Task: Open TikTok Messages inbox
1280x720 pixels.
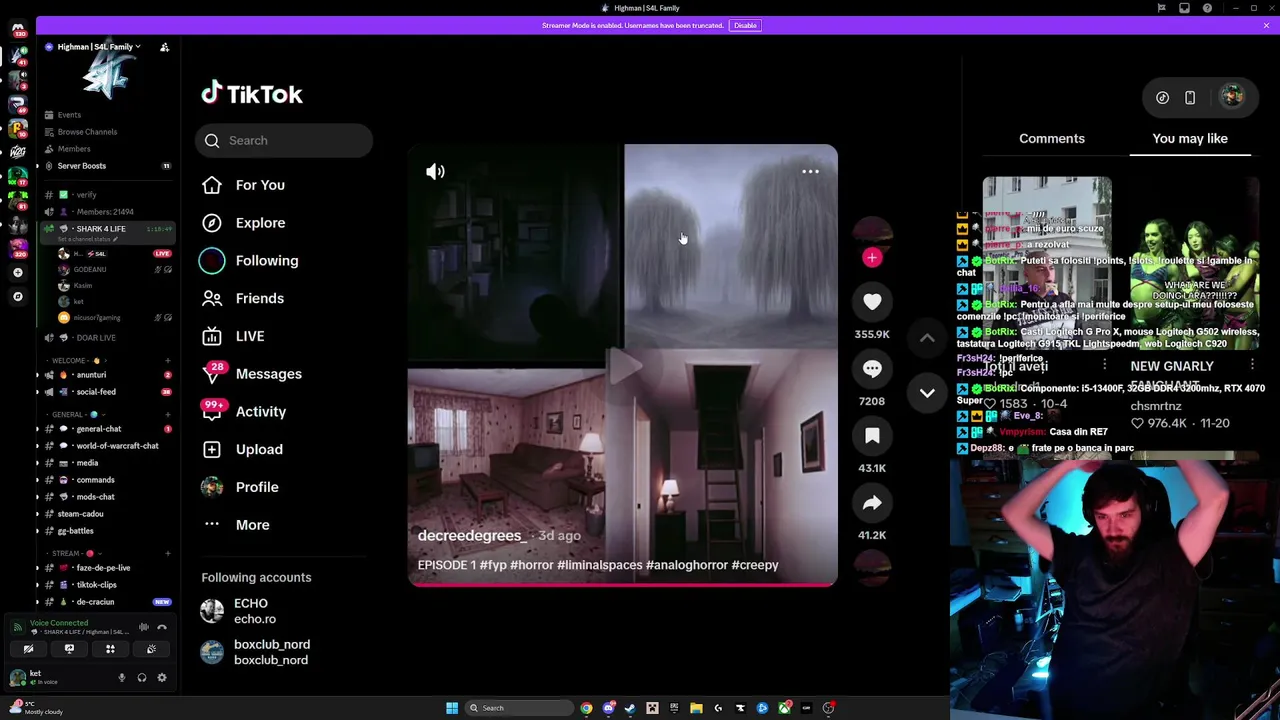Action: (268, 374)
